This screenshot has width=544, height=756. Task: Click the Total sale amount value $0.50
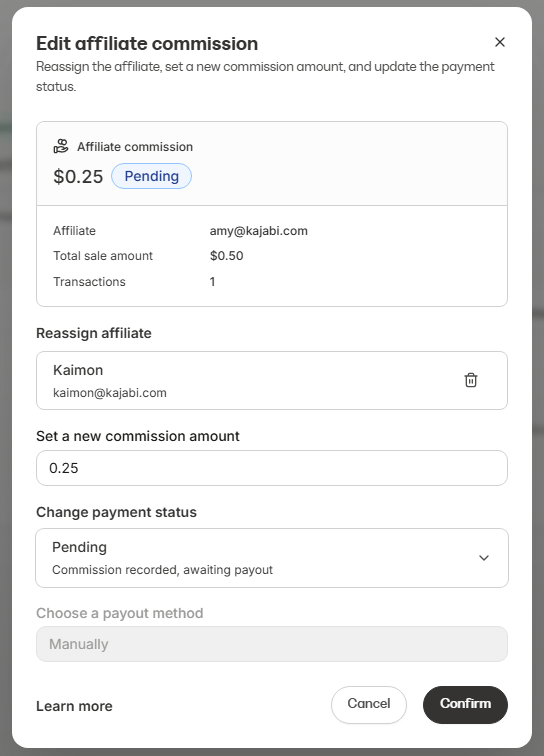227,256
